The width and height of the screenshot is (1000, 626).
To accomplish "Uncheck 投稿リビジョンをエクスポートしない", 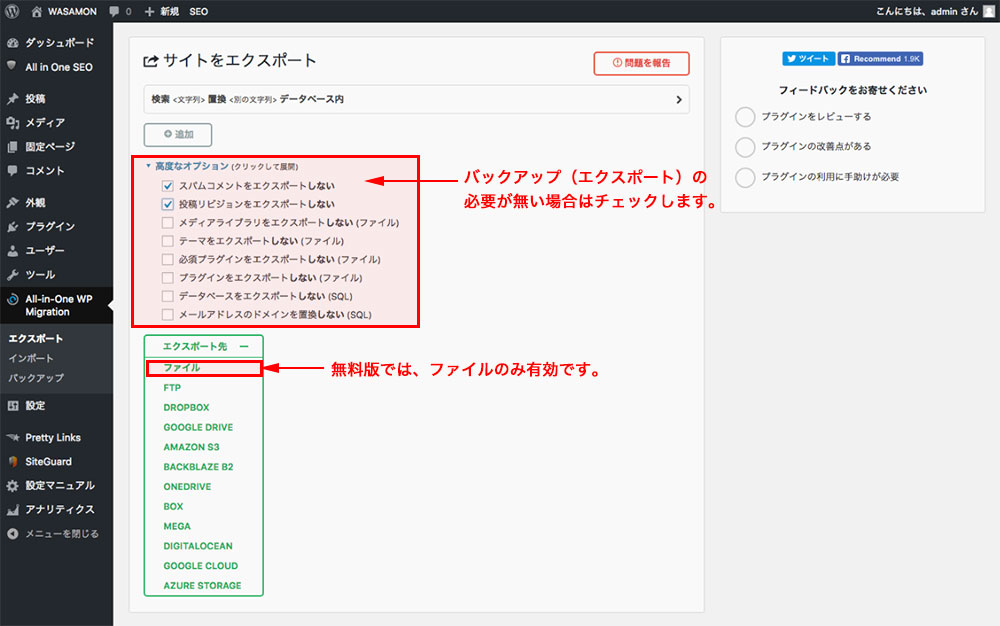I will (168, 204).
